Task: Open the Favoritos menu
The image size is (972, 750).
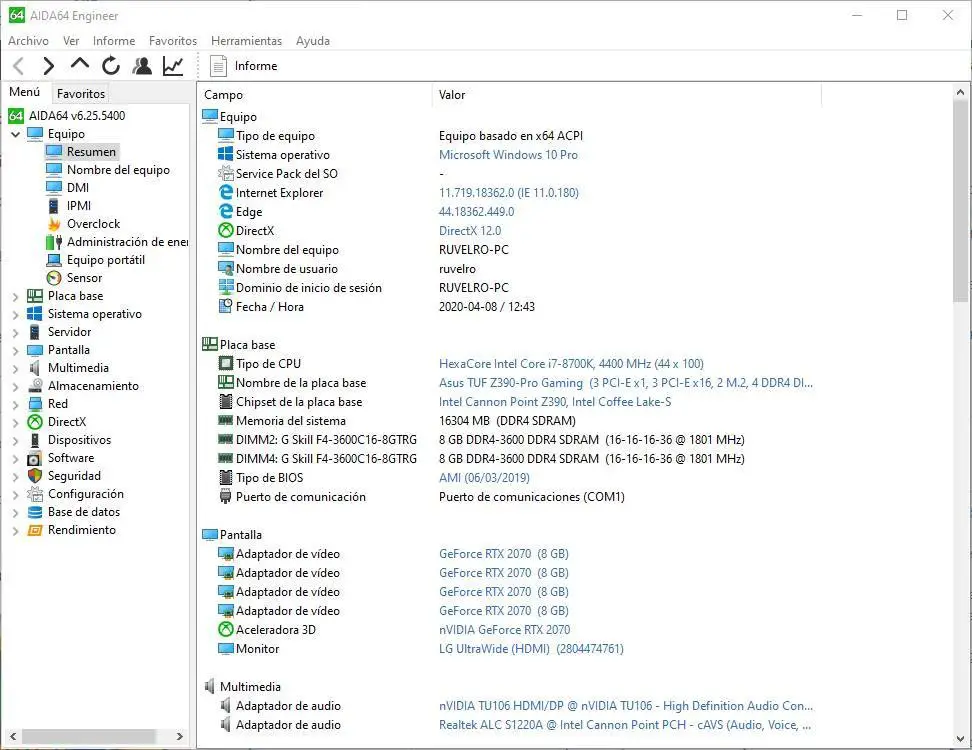Action: tap(172, 41)
